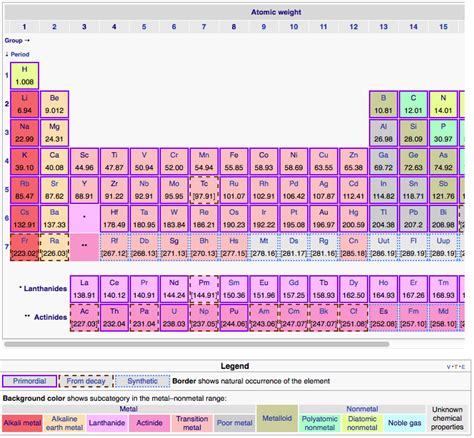Image resolution: width=474 pixels, height=438 pixels.
Task: Select group 13 column header
Action: pyautogui.click(x=383, y=27)
